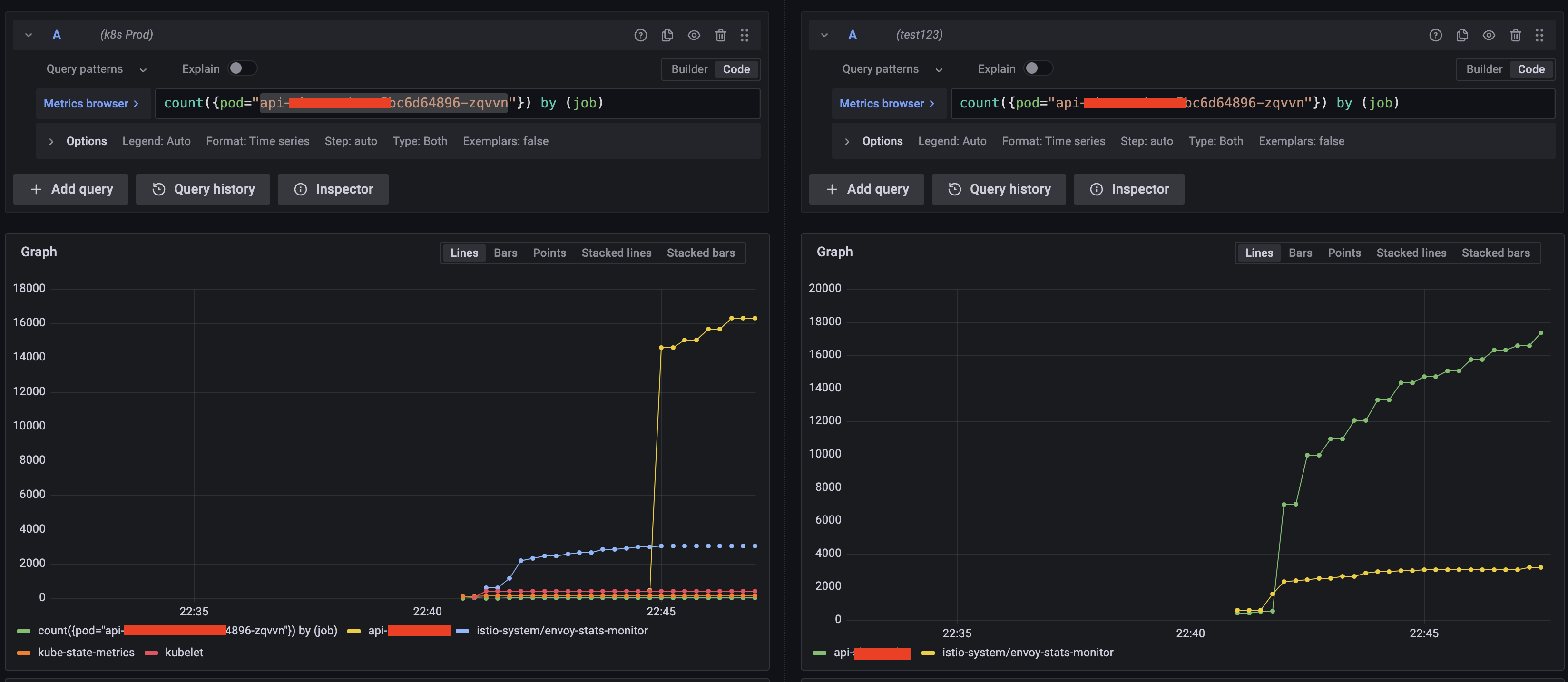Open Query history in right panel
The height and width of the screenshot is (682, 1568).
999,189
